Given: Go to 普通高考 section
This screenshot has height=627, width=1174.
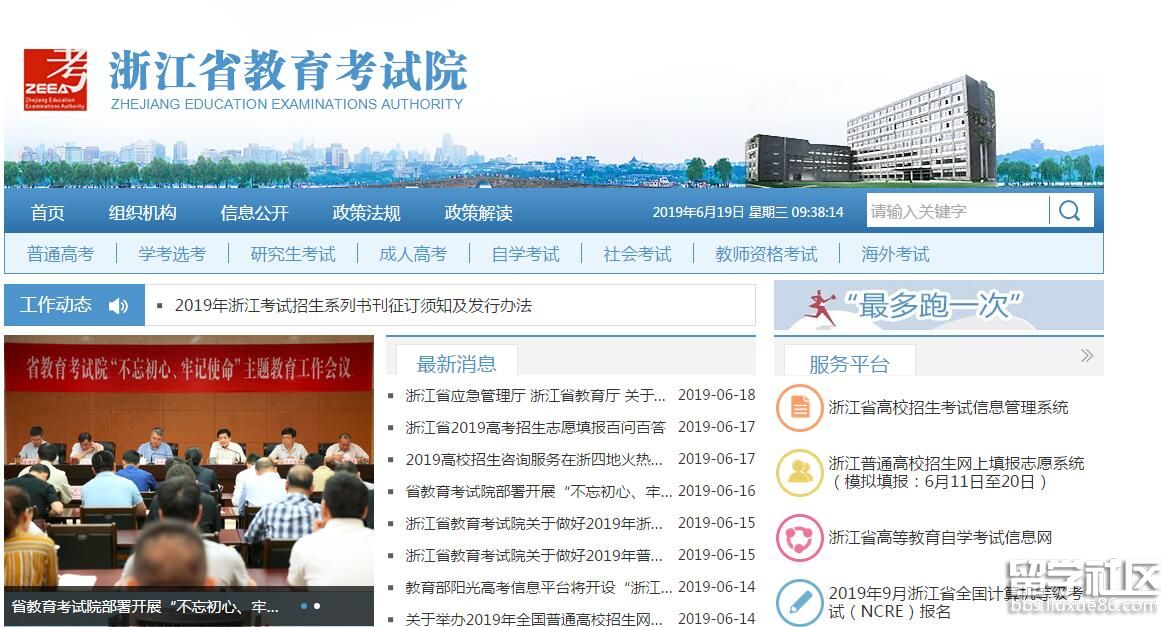Looking at the screenshot, I should click(60, 254).
